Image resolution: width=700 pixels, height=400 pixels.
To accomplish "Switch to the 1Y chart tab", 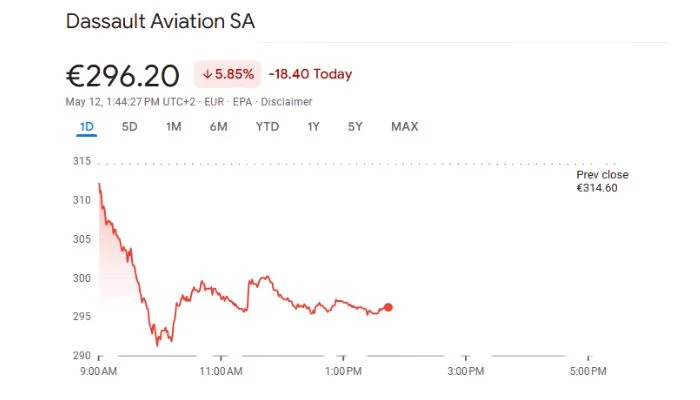I will coord(314,127).
